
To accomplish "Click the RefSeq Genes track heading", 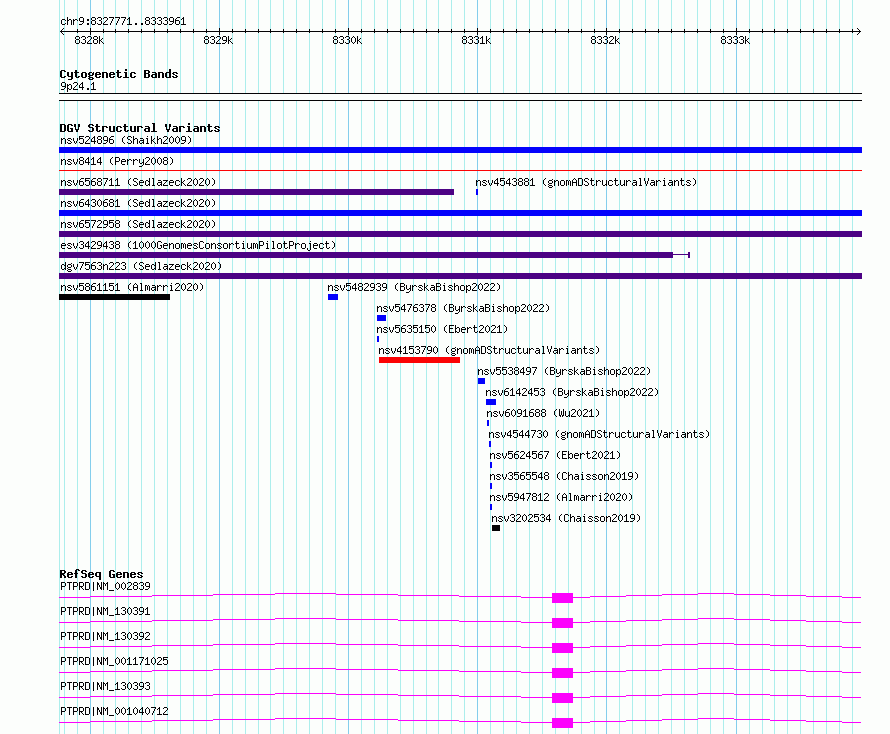I will click(x=101, y=574).
